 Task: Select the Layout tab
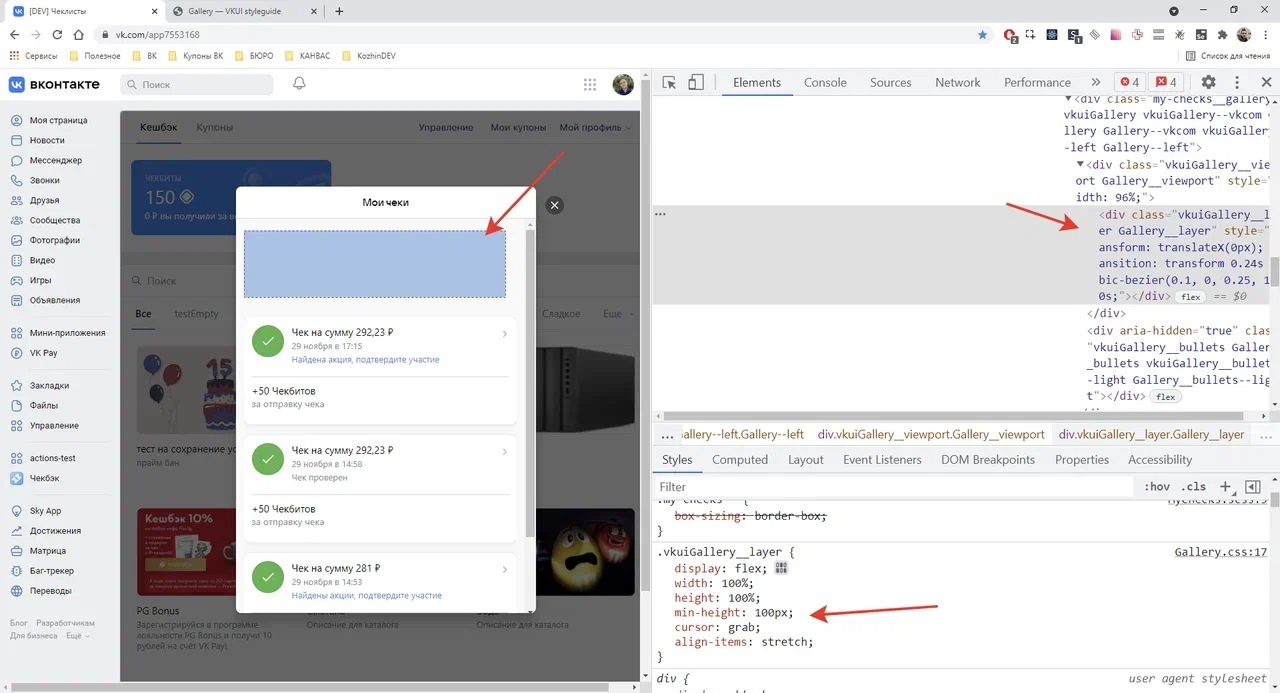(x=805, y=460)
